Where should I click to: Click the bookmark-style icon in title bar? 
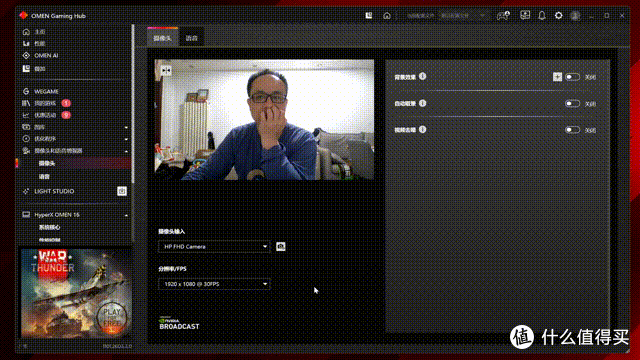(369, 16)
